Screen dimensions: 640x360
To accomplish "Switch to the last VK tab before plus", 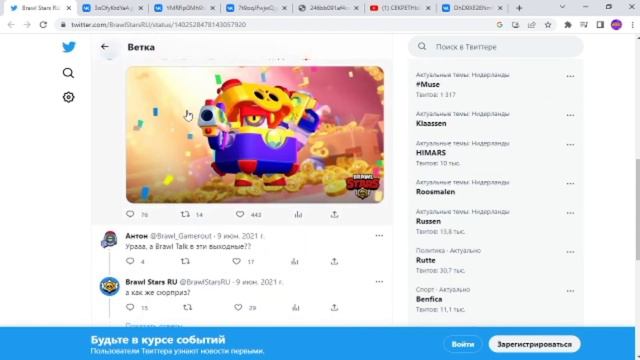I will [473, 8].
